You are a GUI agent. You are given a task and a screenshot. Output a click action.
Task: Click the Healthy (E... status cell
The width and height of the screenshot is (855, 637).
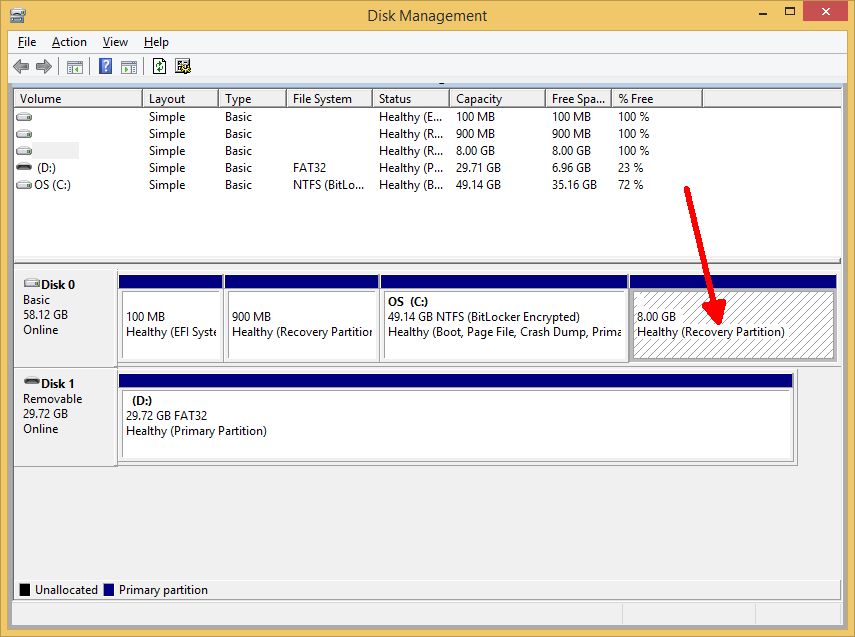[x=411, y=117]
